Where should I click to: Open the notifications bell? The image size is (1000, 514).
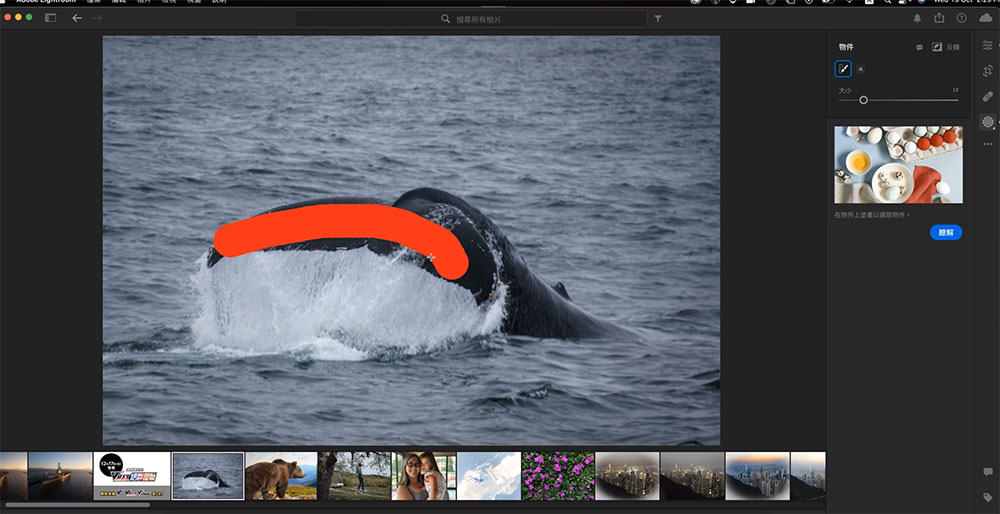[918, 18]
